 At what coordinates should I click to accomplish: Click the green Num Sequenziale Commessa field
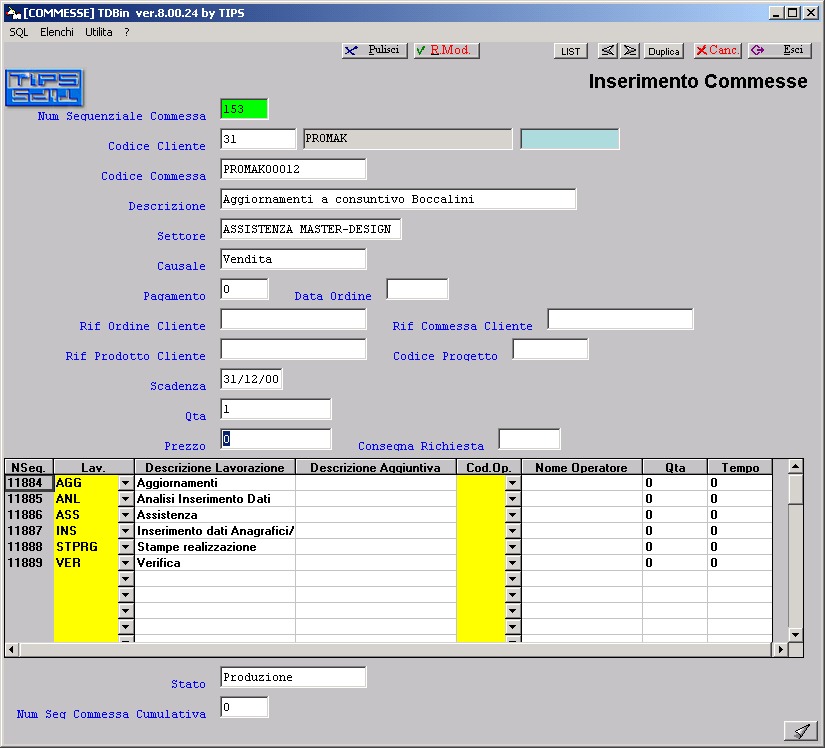244,109
